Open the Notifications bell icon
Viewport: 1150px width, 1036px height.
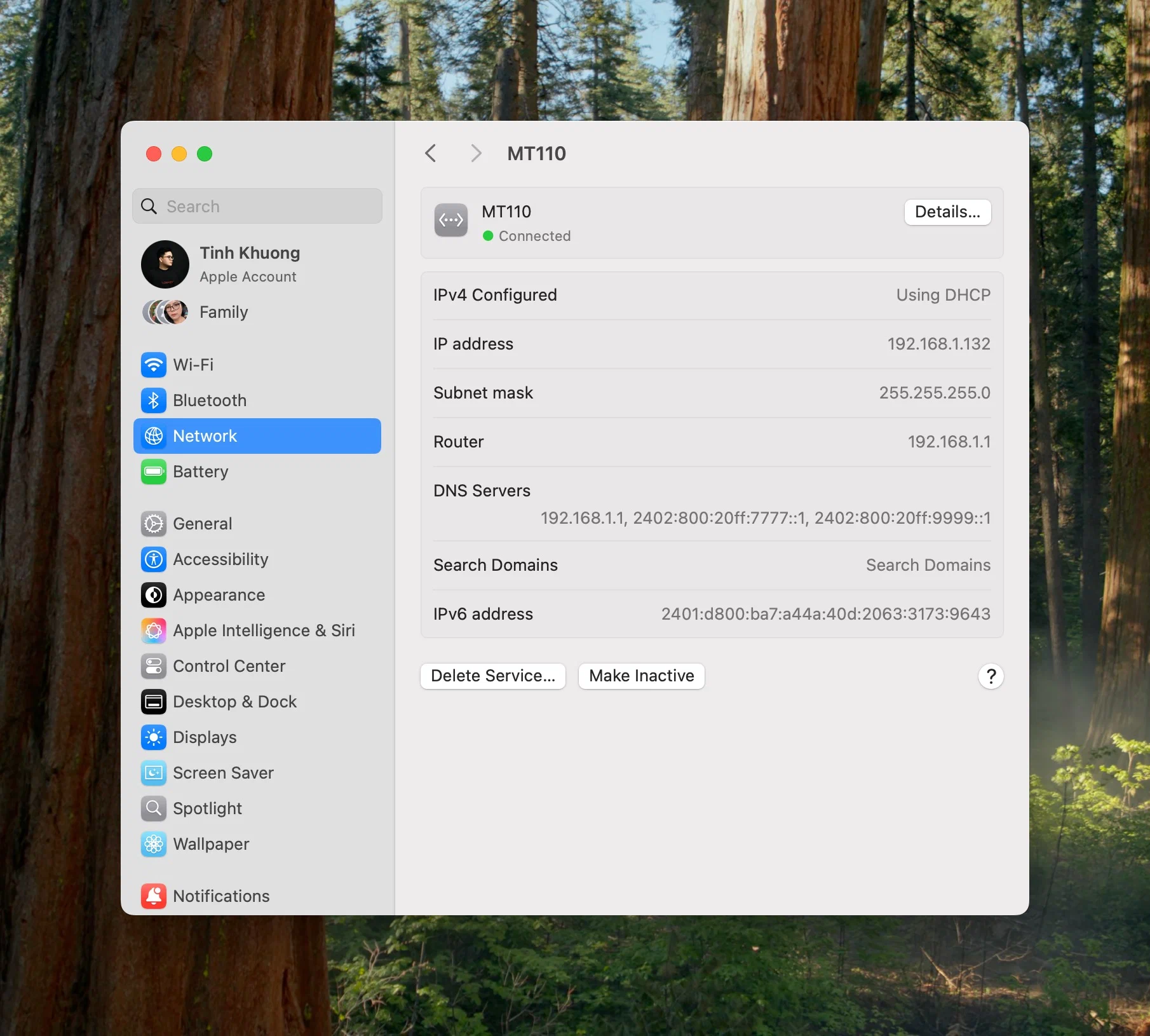154,896
